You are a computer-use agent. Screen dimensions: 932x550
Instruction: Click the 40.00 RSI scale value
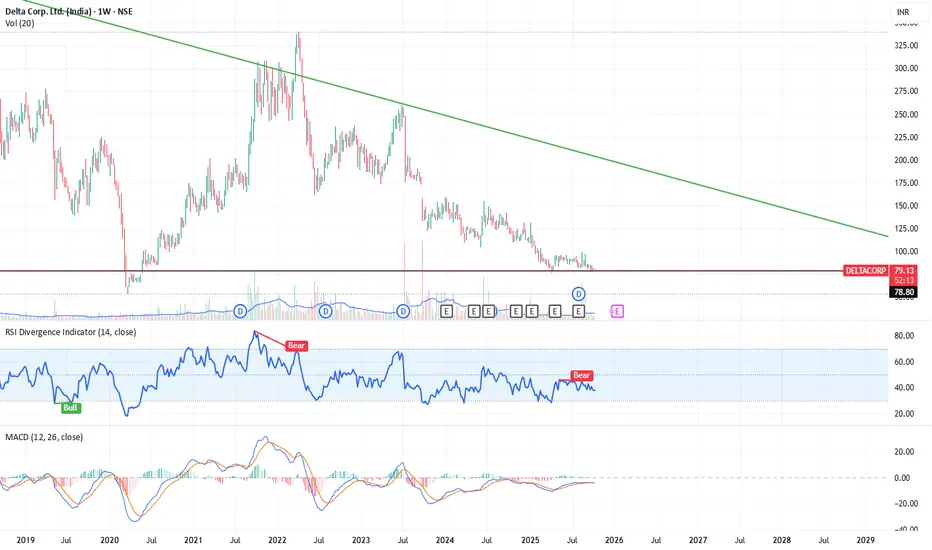[x=904, y=388]
